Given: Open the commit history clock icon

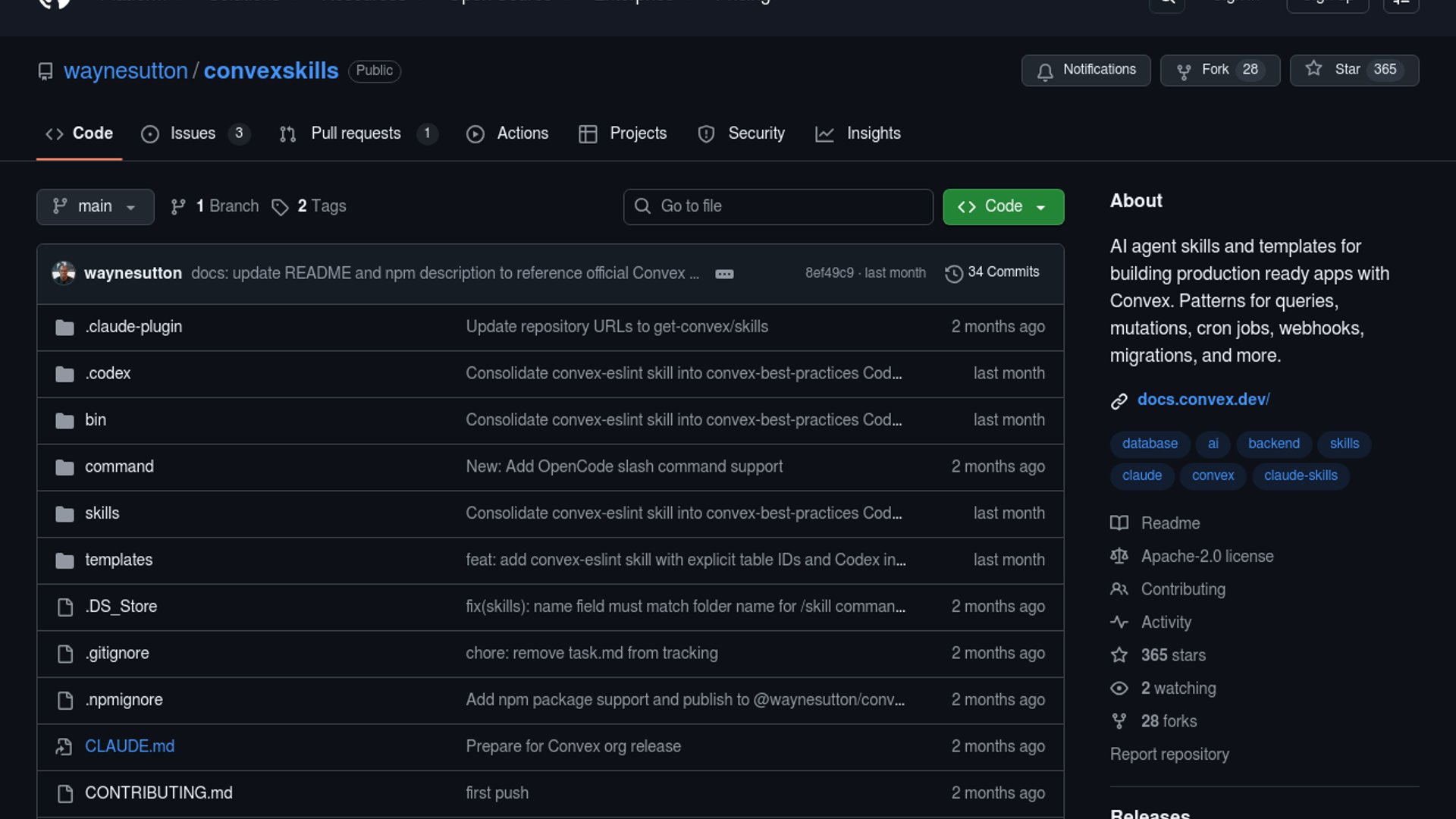Looking at the screenshot, I should 953,273.
